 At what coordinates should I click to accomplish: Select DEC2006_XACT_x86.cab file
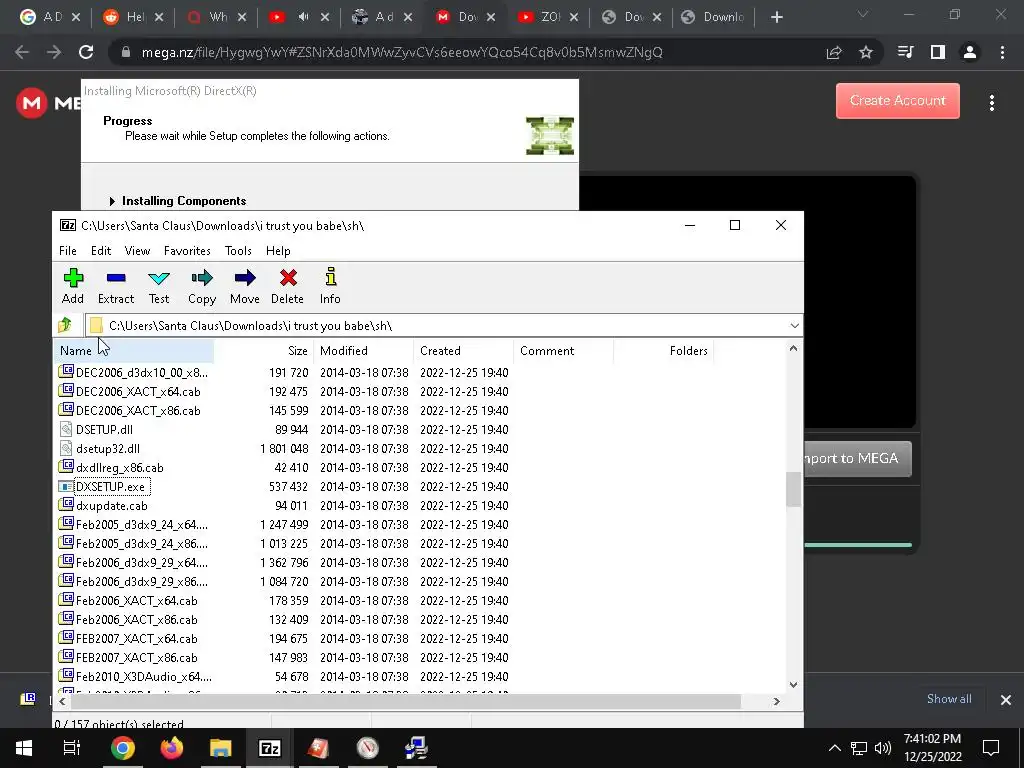coord(138,411)
